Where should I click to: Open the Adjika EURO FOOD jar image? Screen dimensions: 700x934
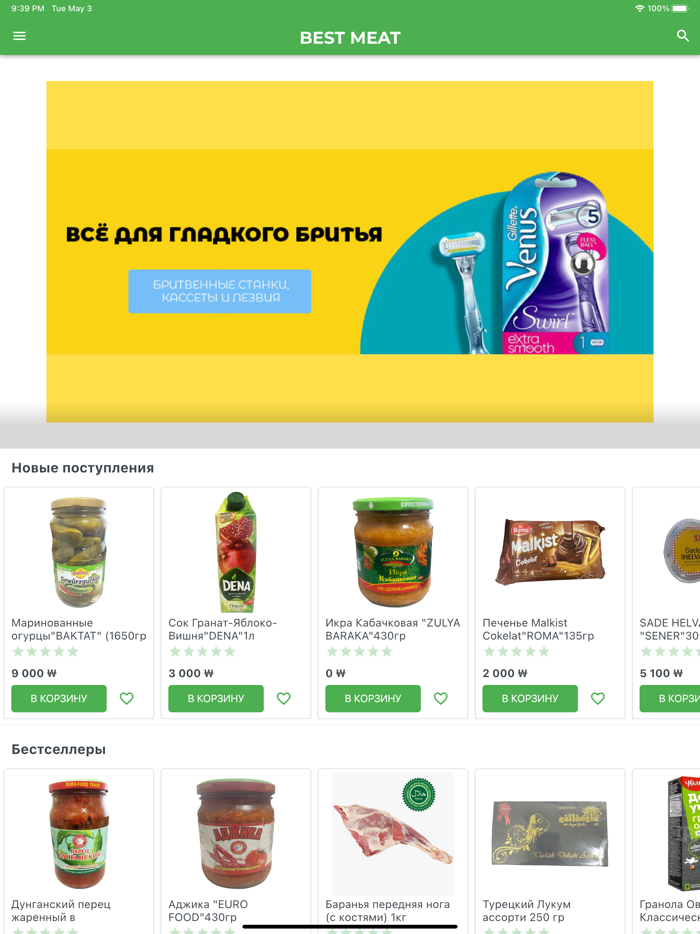tap(236, 833)
